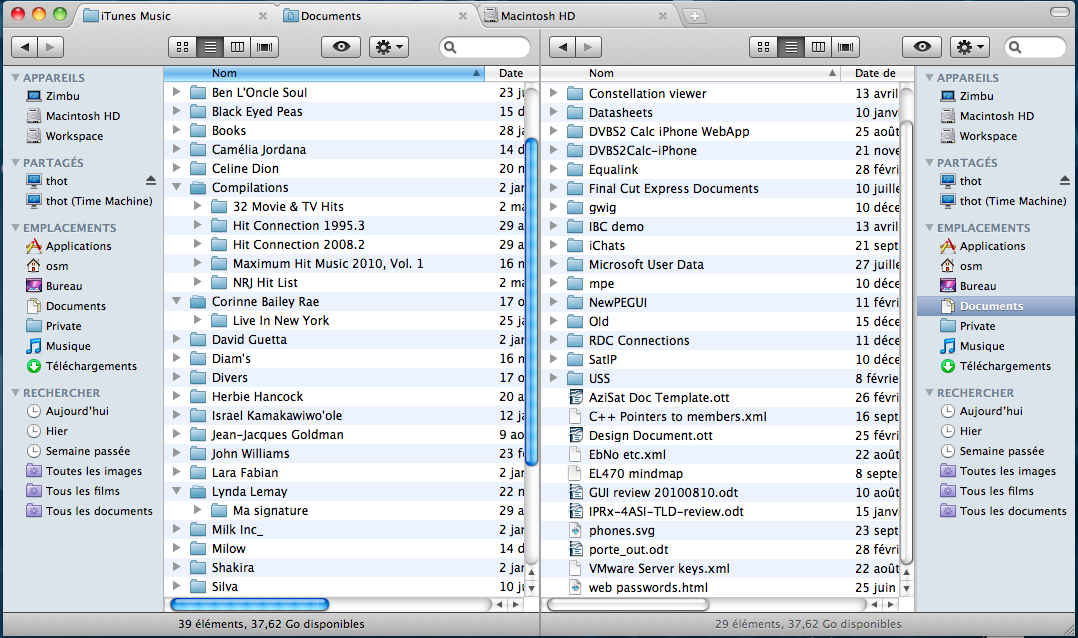
Task: Open right pane action gear menu
Action: click(970, 47)
